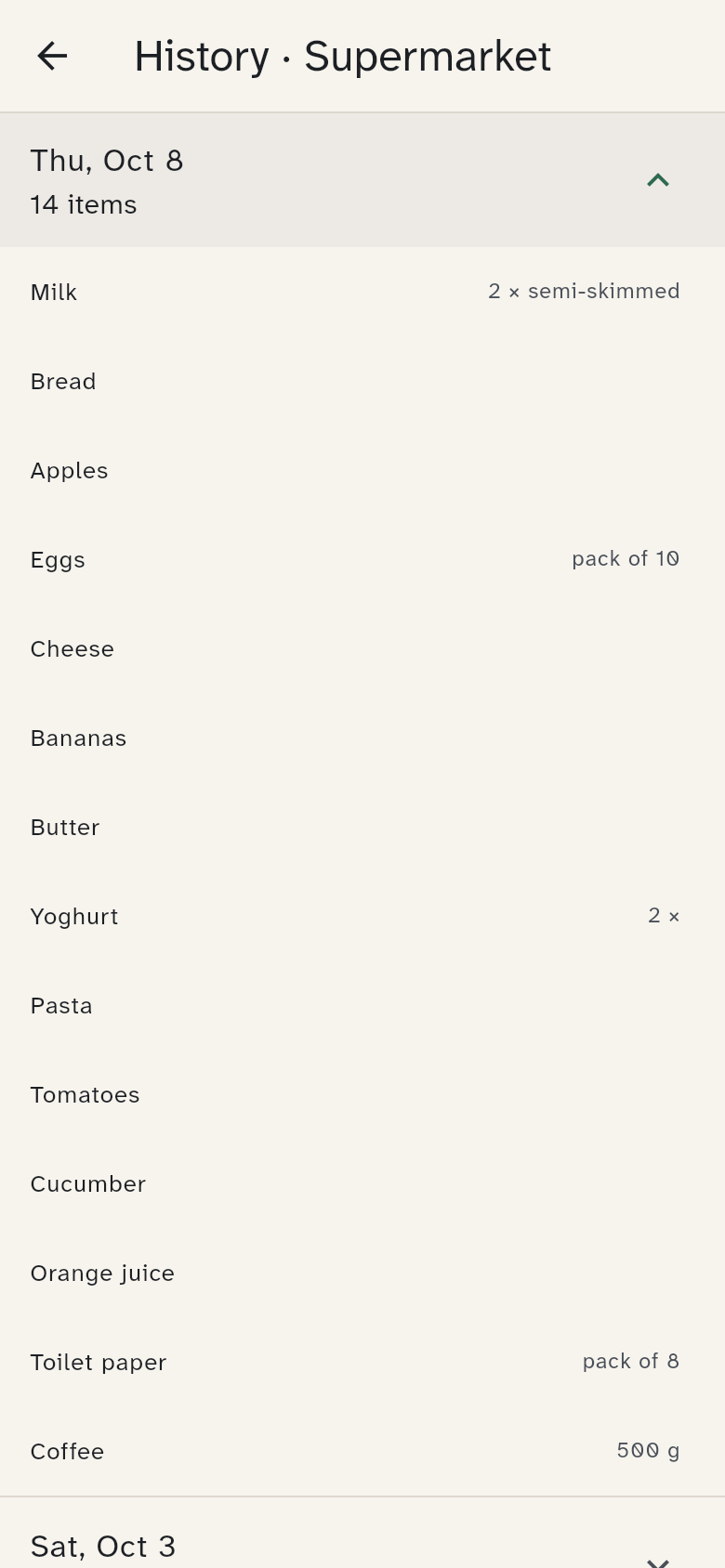
Task: Tap the Cheese entry
Action: [362, 648]
